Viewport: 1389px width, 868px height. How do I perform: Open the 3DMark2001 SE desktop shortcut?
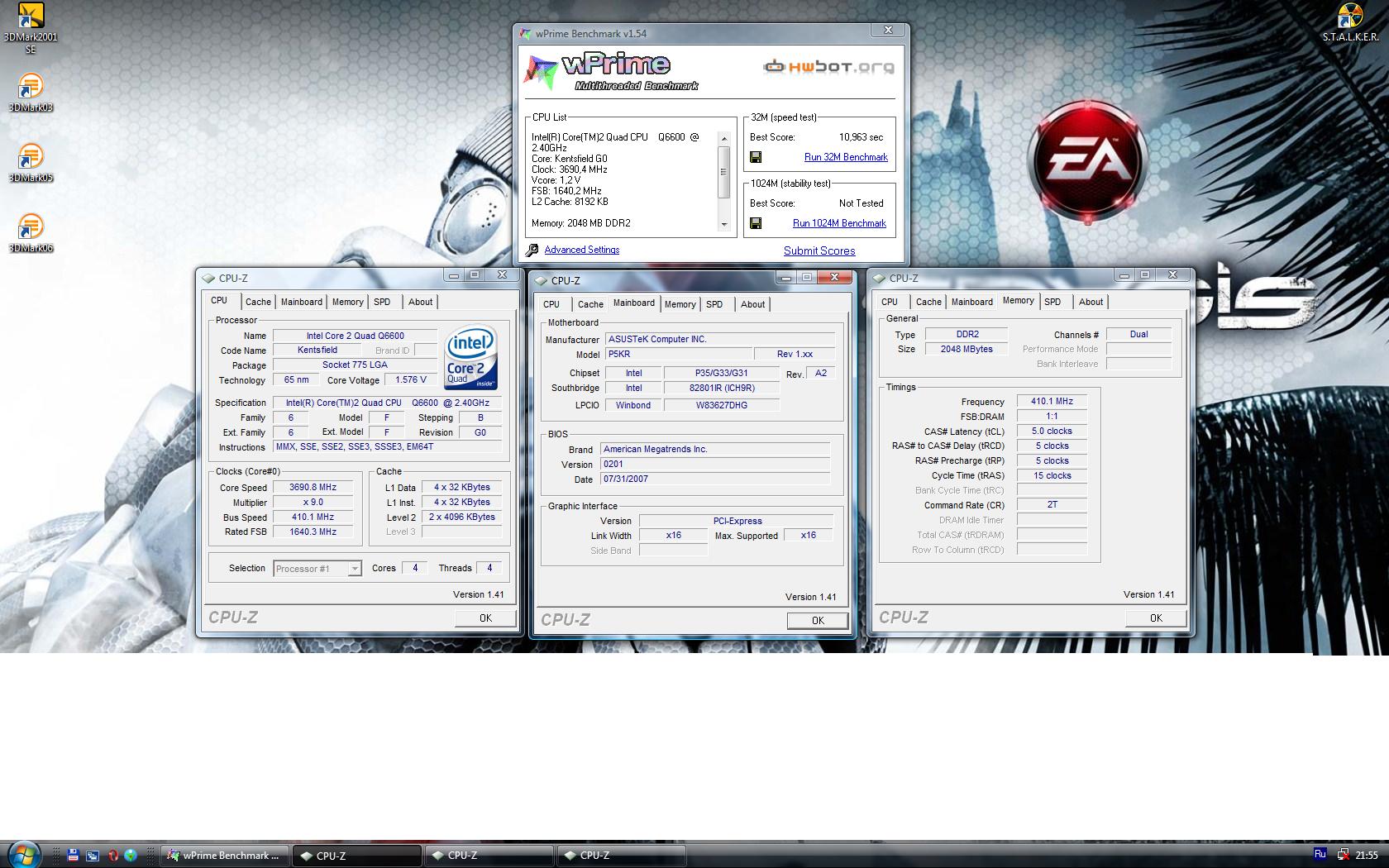coord(30,27)
